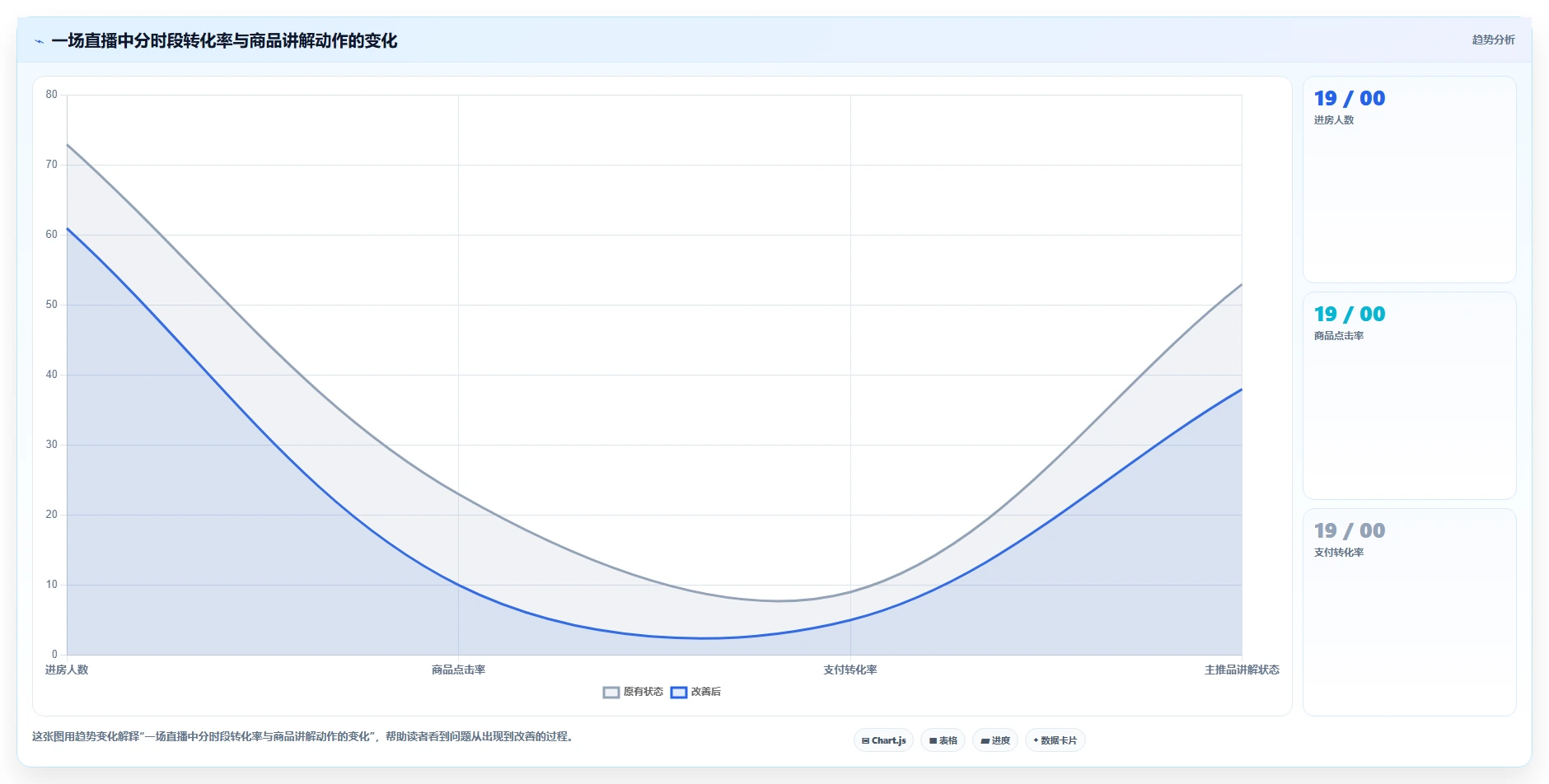Toggle the 原有状态 legend series

[x=633, y=692]
